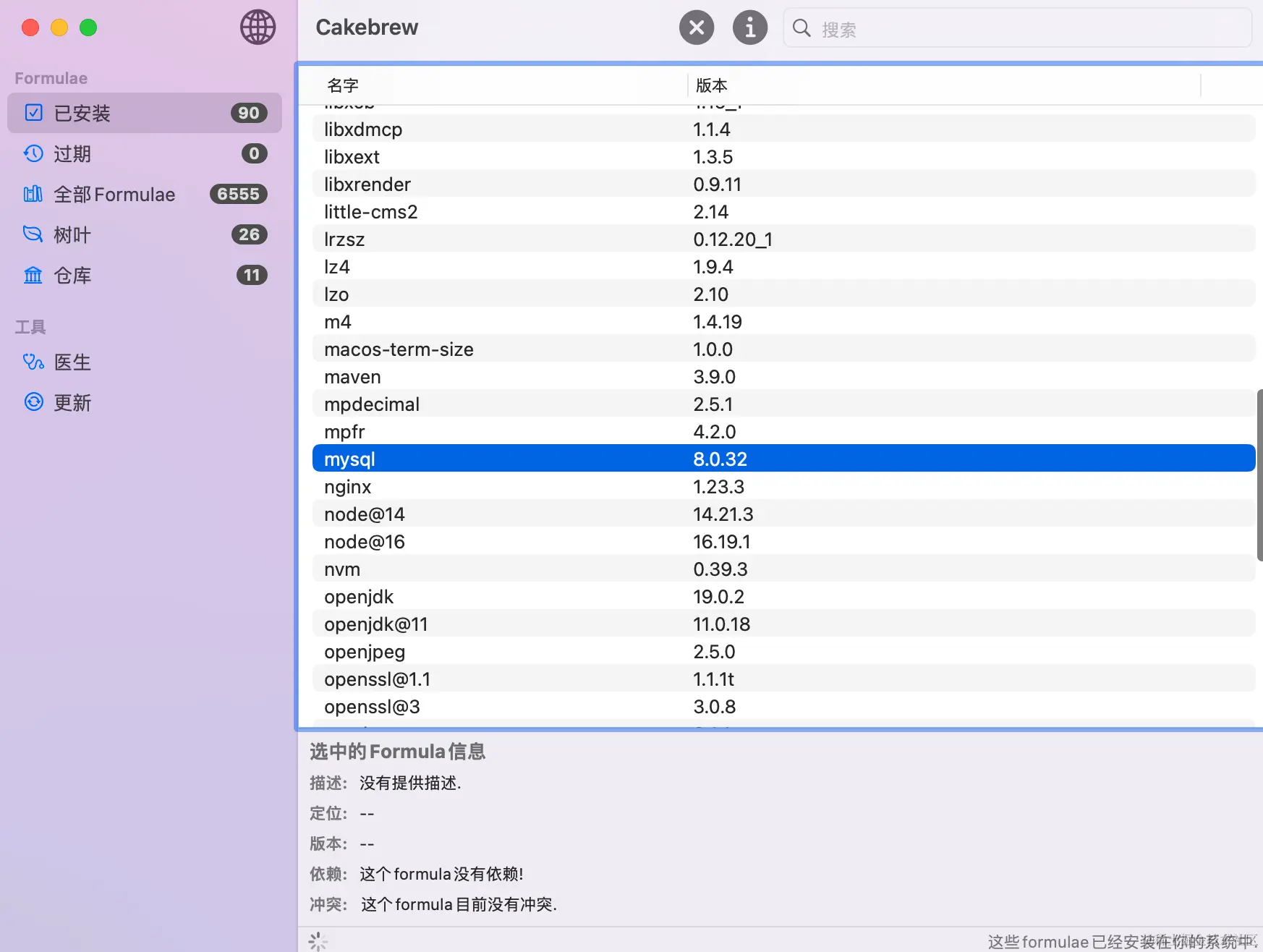
Task: Focus the 搜索 search field
Action: click(1017, 28)
